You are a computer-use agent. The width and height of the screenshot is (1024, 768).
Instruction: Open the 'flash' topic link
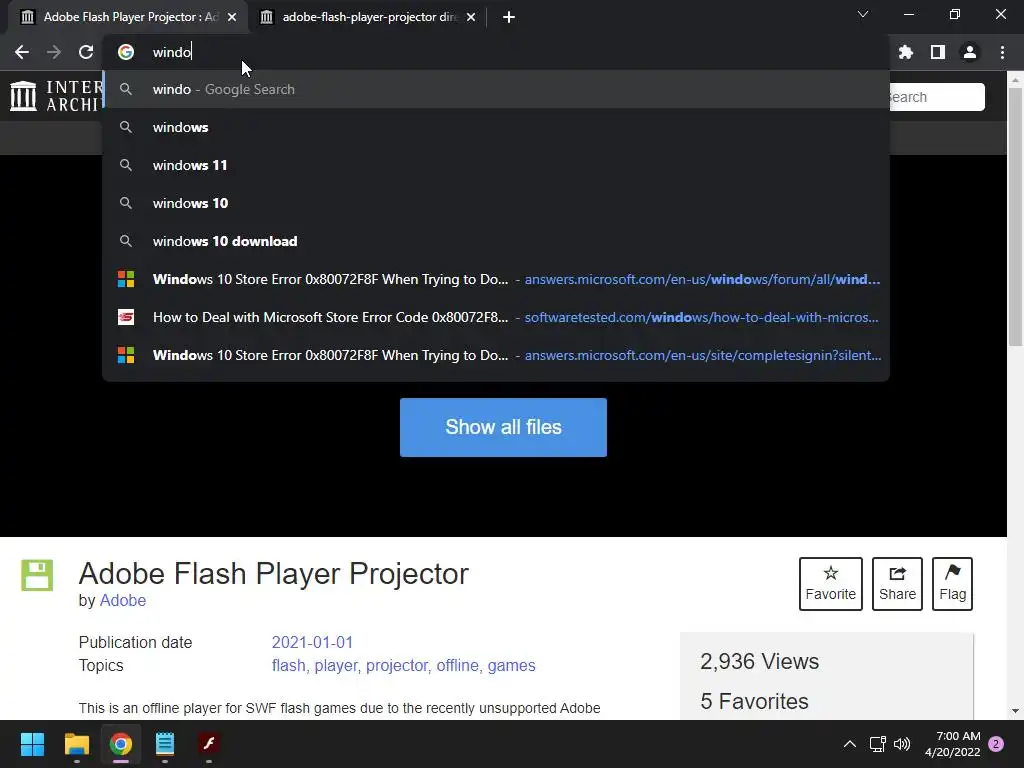[x=288, y=665]
